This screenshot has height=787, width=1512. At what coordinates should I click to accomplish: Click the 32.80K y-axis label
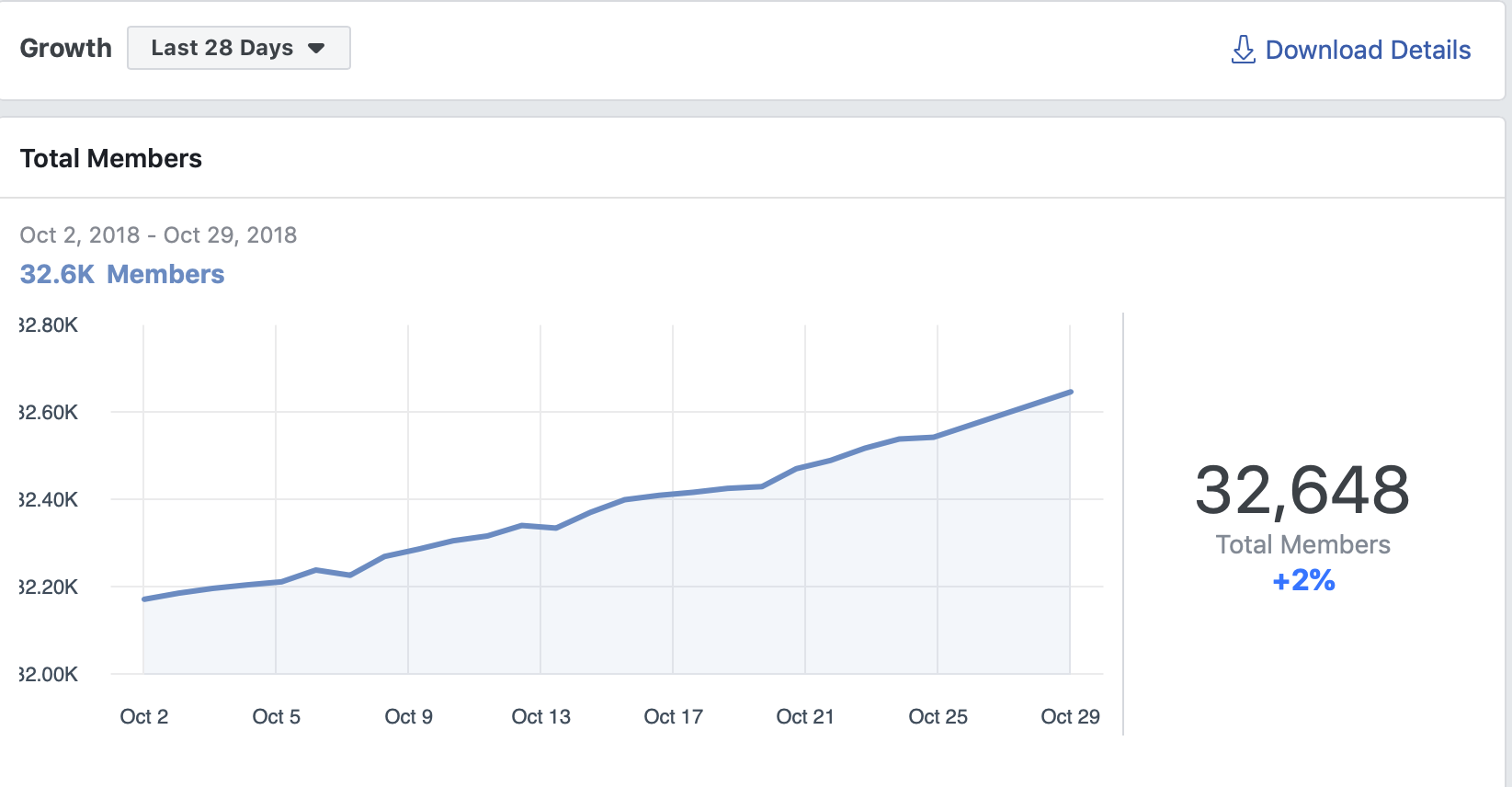point(50,325)
